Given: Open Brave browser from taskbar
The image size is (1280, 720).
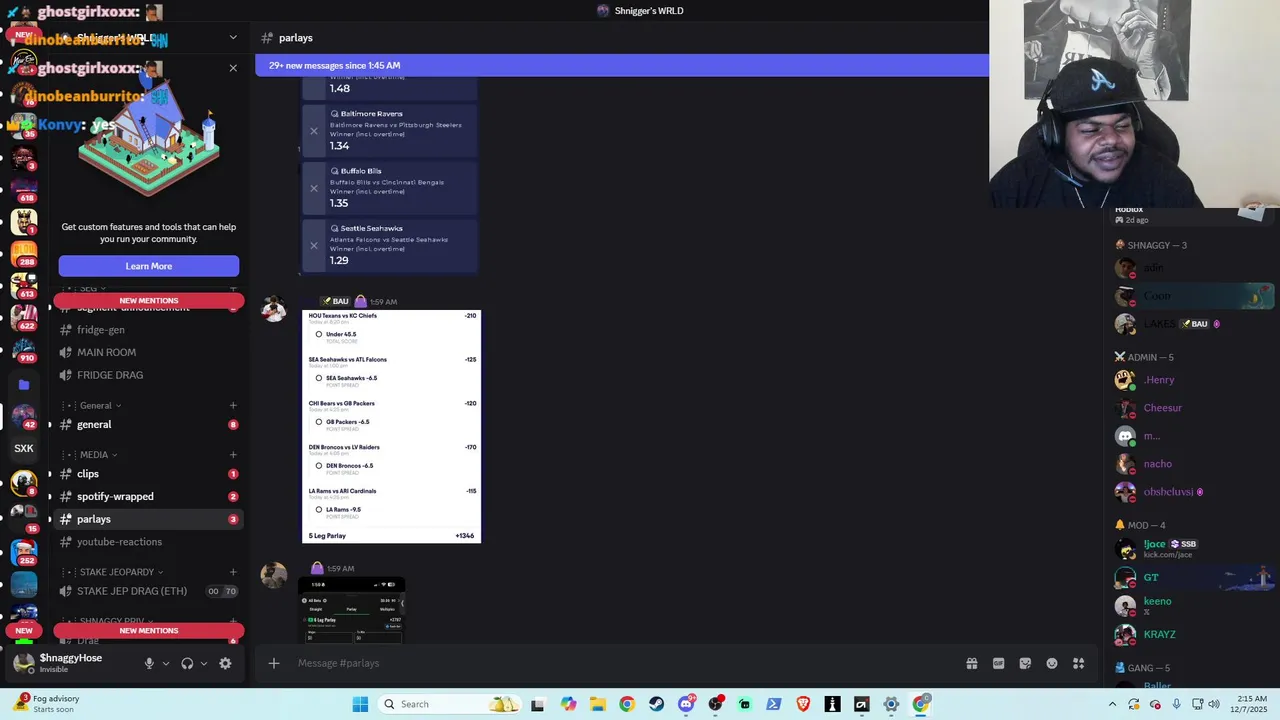Looking at the screenshot, I should [x=803, y=704].
